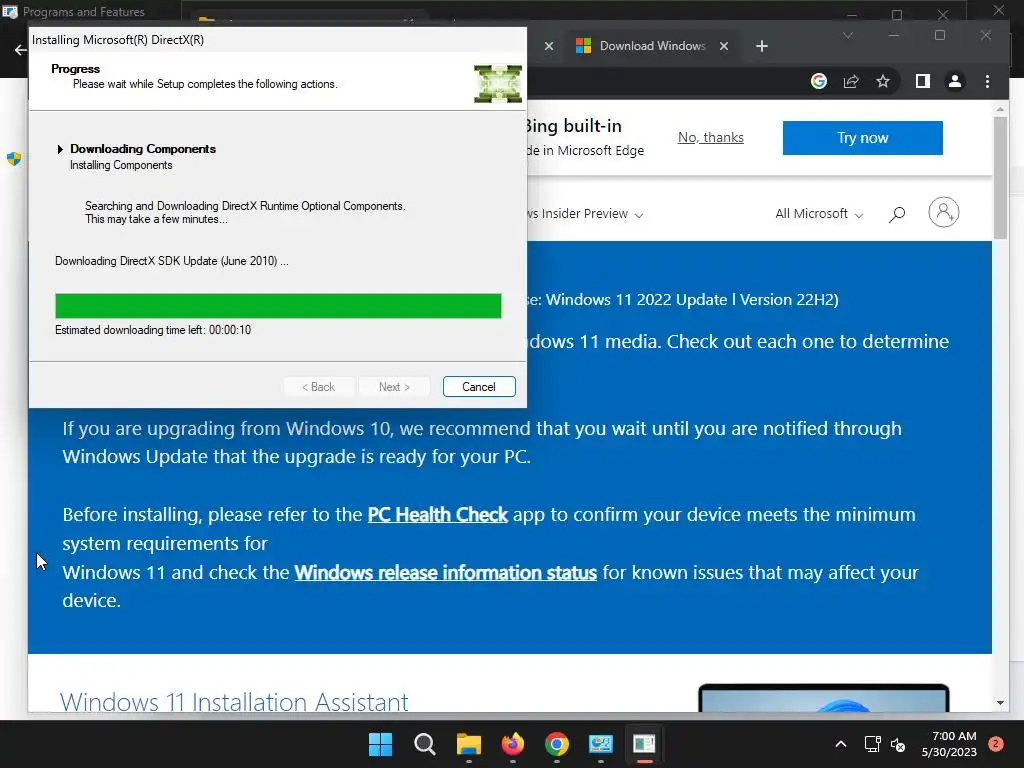Switch to the Download Windows tab

652,46
